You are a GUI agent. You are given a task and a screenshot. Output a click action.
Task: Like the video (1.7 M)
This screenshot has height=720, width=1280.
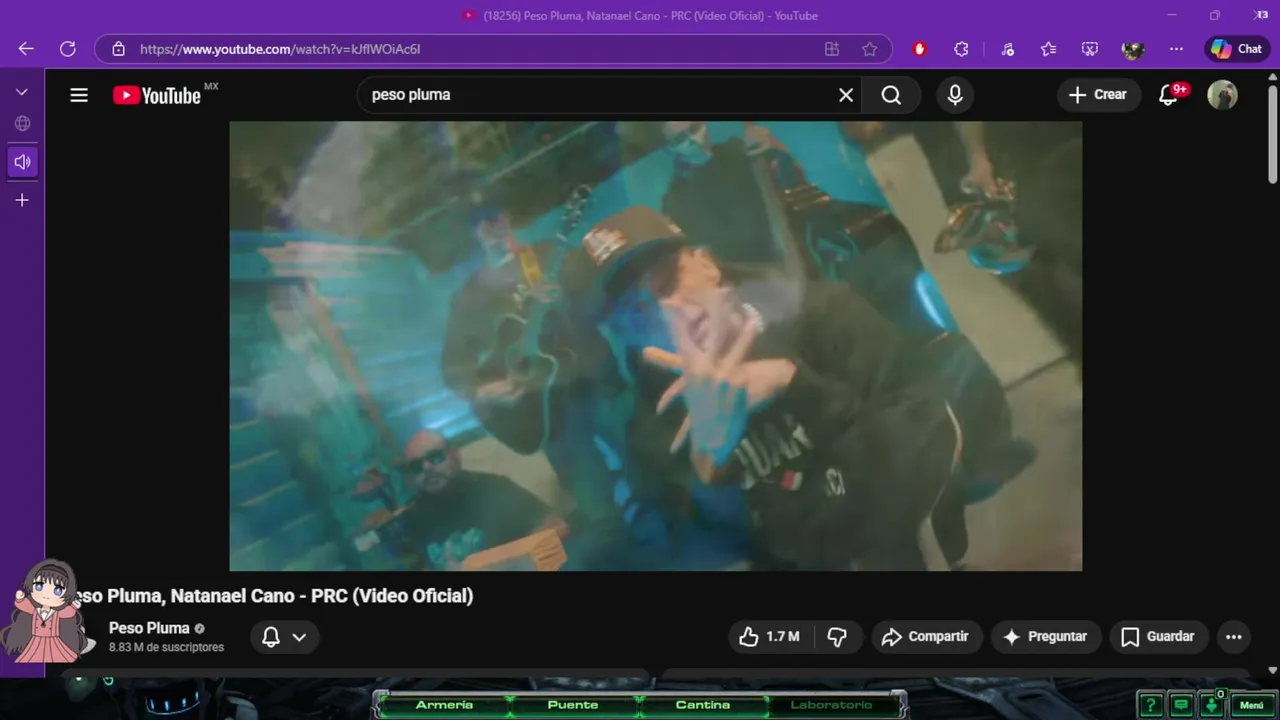770,637
